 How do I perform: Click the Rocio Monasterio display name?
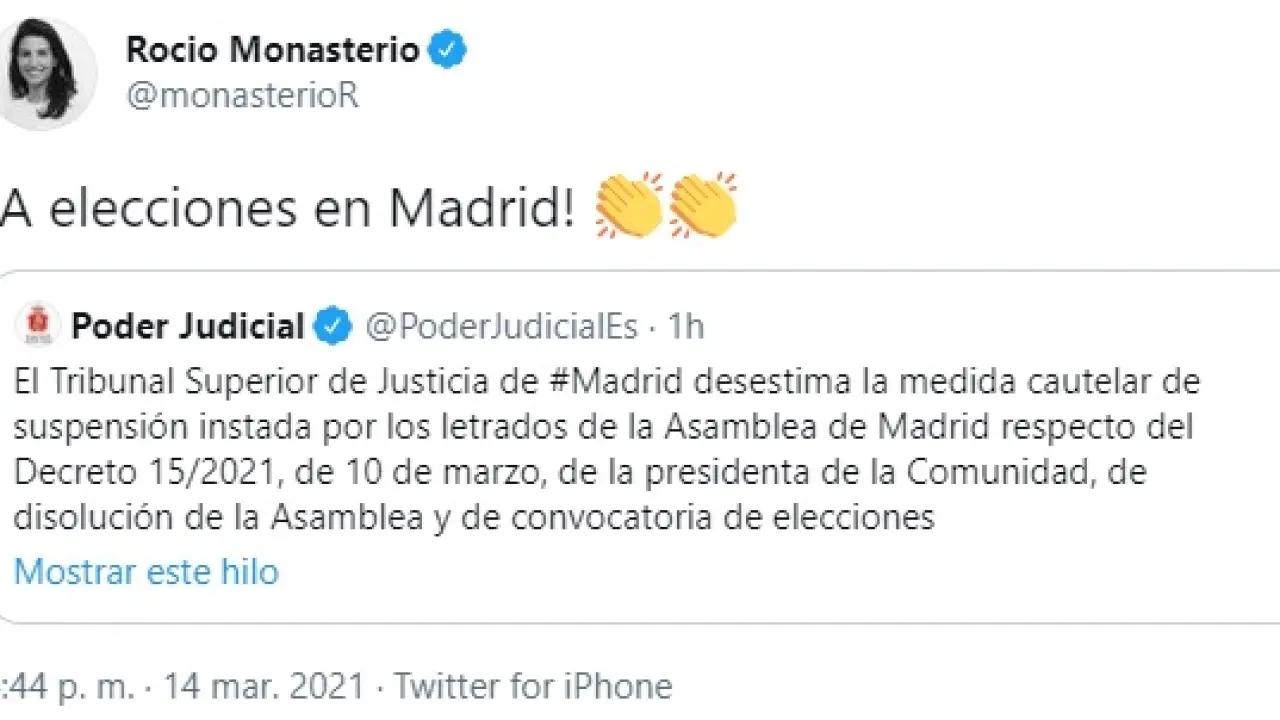click(272, 49)
